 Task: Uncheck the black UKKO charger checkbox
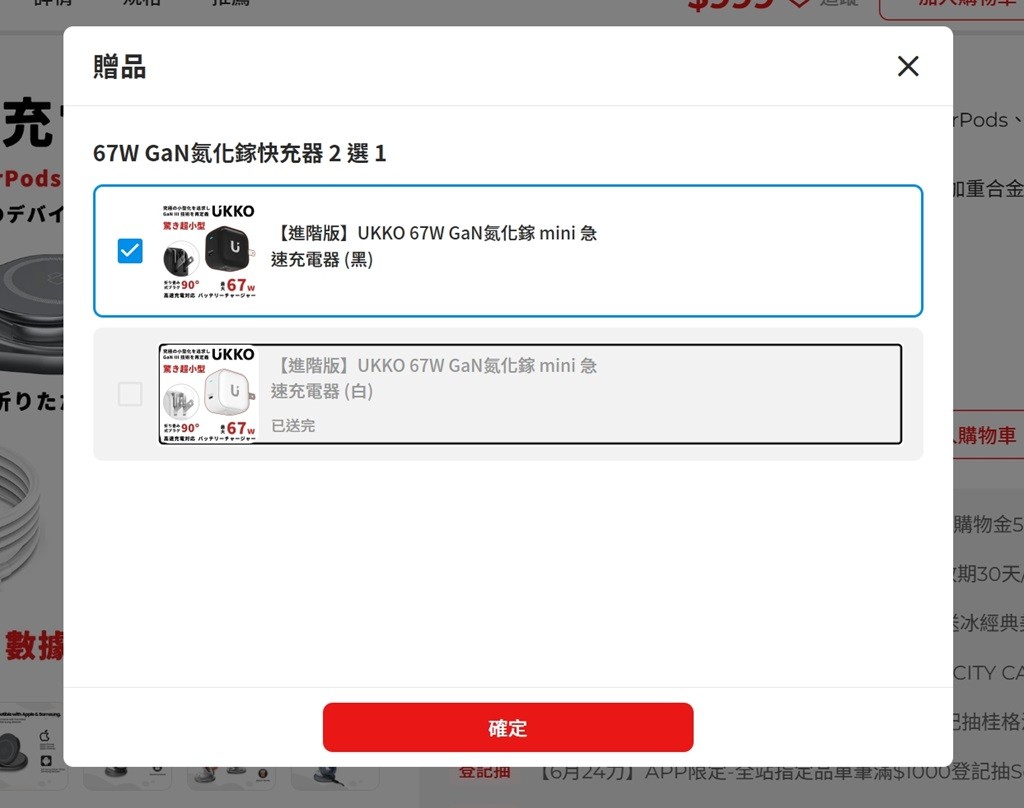pyautogui.click(x=130, y=251)
